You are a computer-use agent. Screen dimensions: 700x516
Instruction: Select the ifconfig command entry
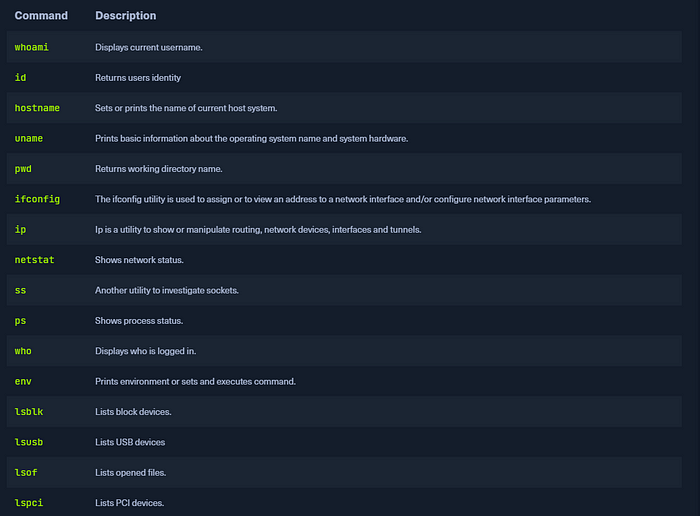click(37, 199)
